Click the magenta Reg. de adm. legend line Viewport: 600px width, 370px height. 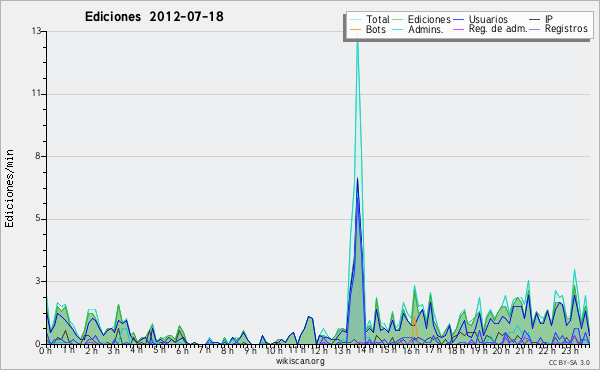tap(458, 29)
